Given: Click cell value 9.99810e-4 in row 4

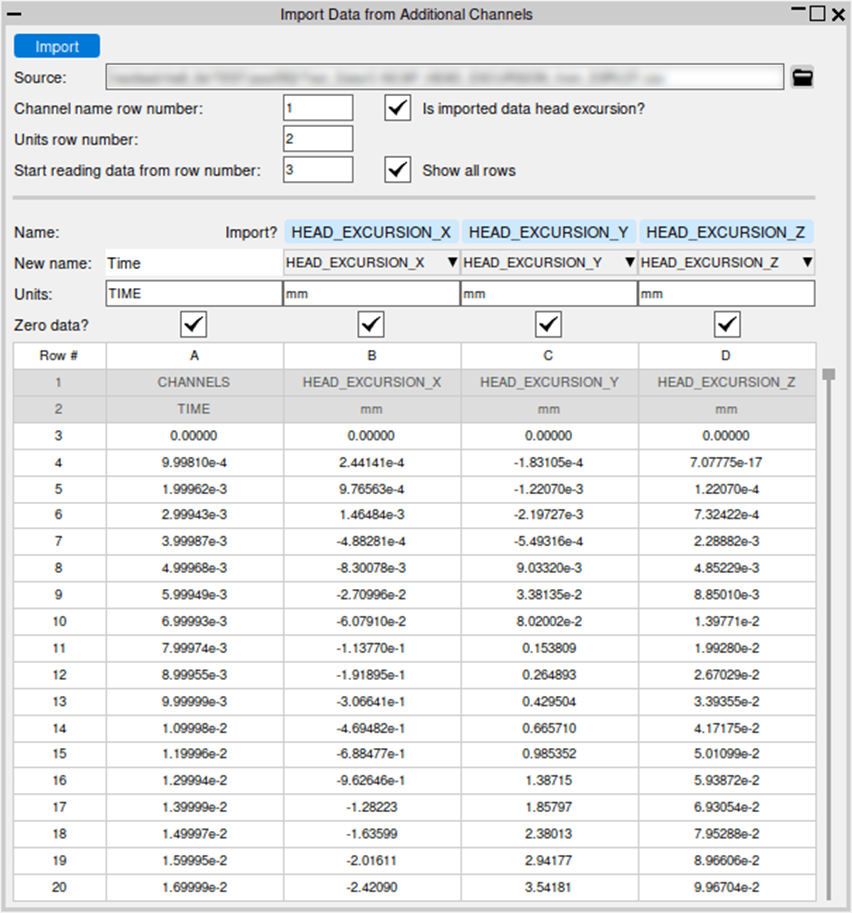Looking at the screenshot, I should (x=194, y=462).
